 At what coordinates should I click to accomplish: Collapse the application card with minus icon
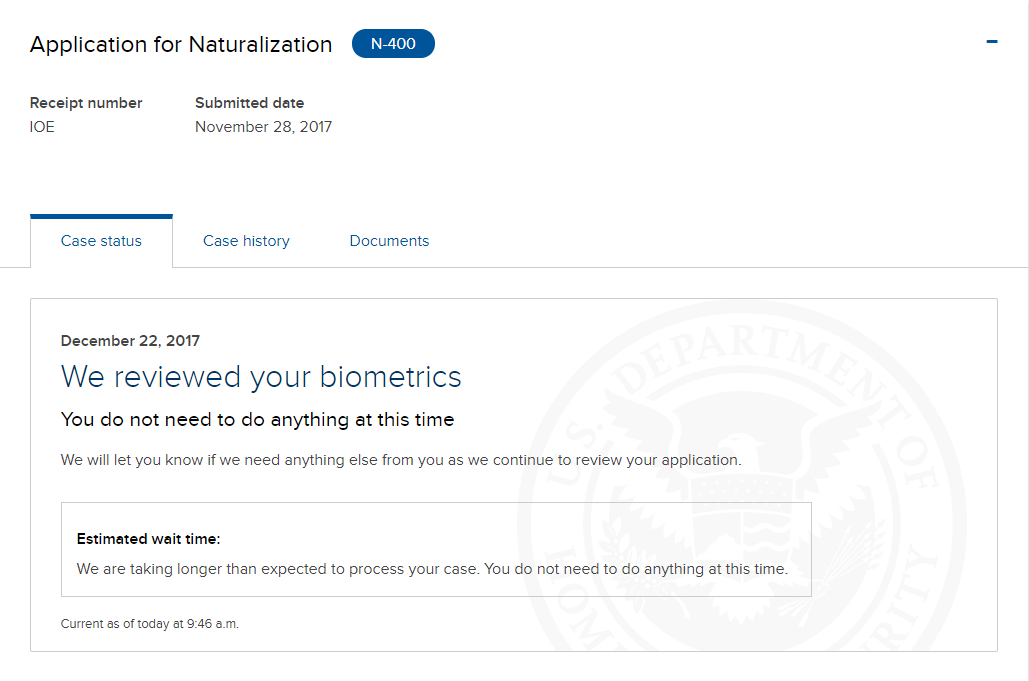pos(992,42)
